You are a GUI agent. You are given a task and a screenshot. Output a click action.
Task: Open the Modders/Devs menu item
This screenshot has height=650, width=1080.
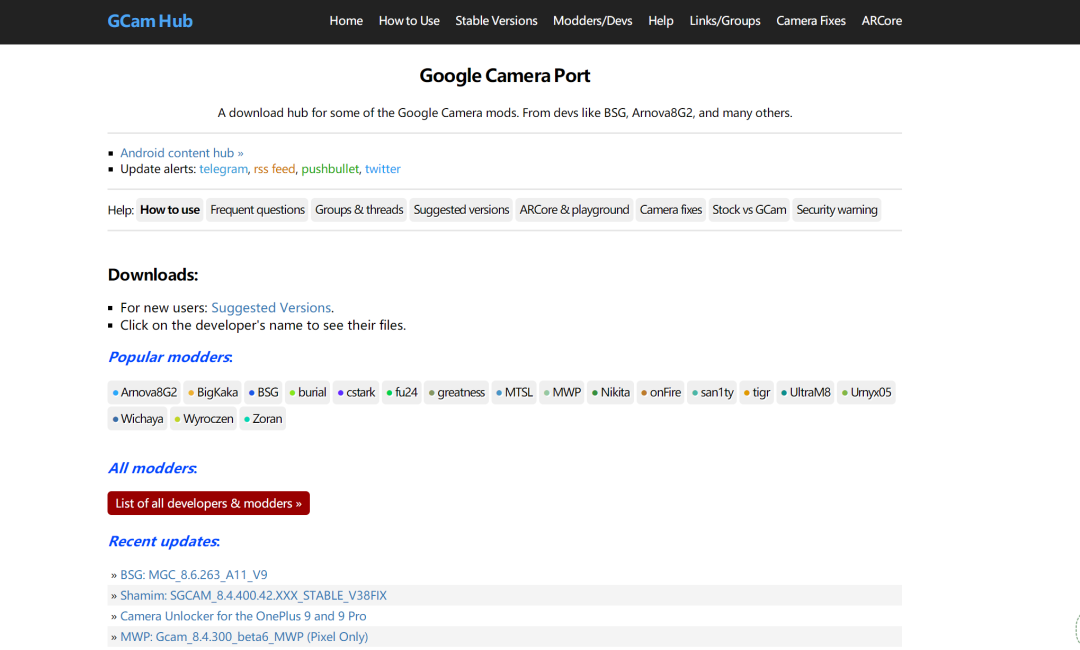click(x=593, y=21)
